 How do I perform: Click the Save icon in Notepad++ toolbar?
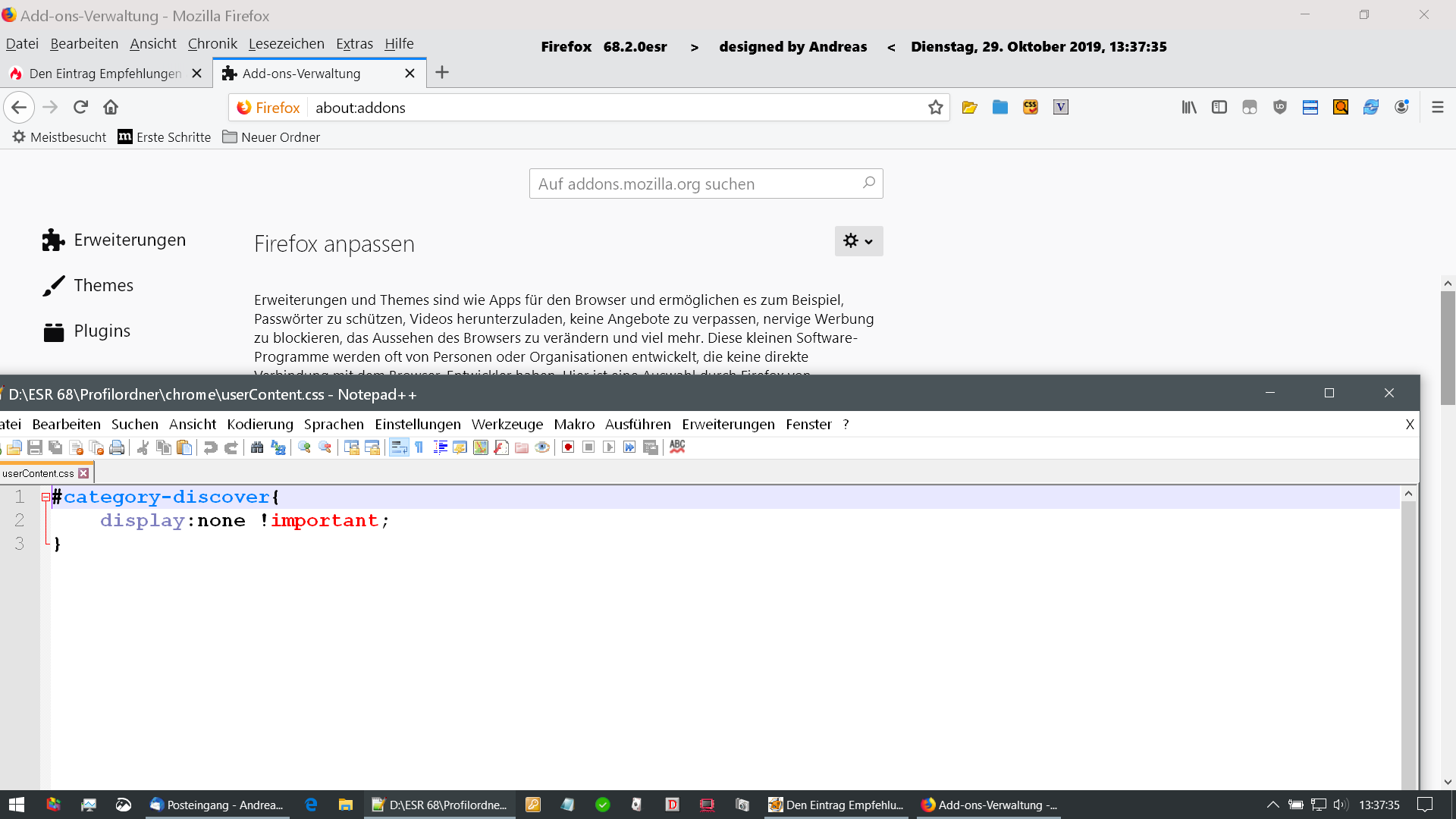(35, 447)
